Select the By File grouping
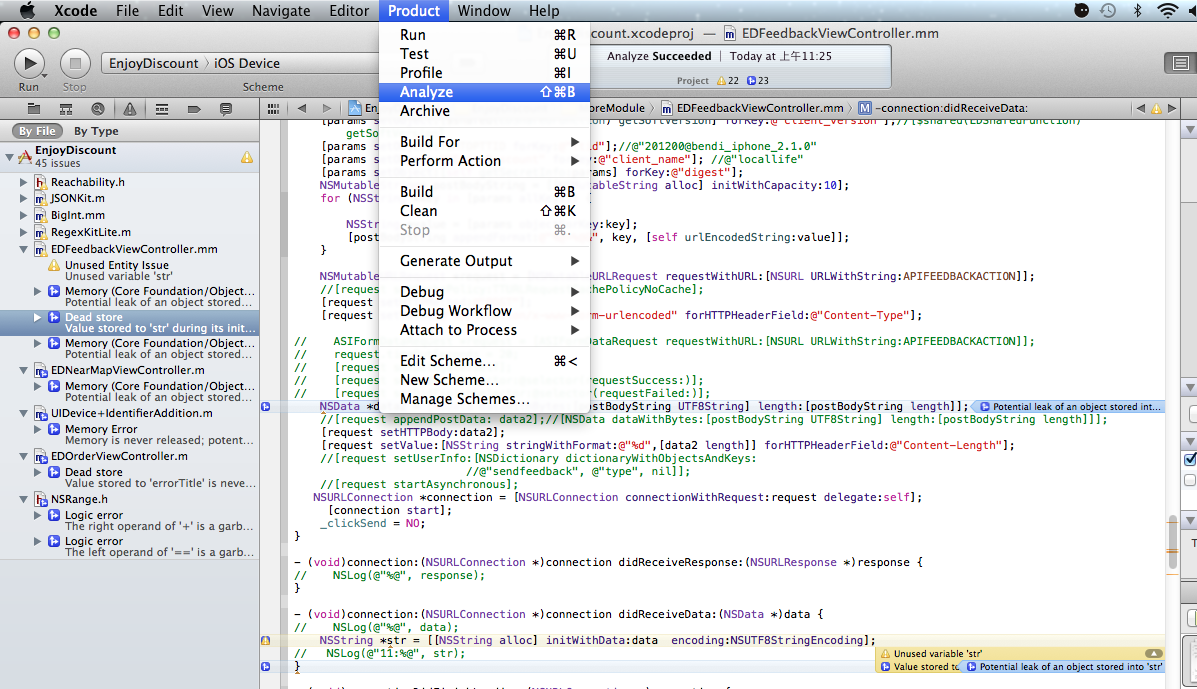Image resolution: width=1197 pixels, height=689 pixels. point(38,131)
